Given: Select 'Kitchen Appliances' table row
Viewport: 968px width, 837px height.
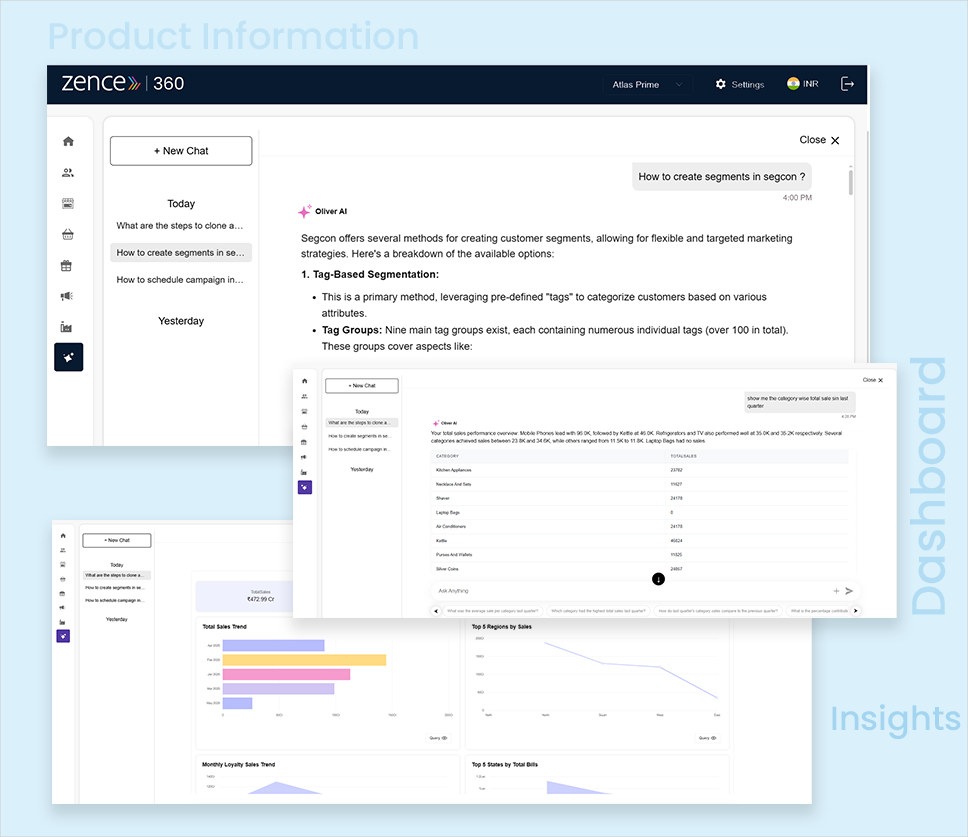Looking at the screenshot, I should coord(640,470).
